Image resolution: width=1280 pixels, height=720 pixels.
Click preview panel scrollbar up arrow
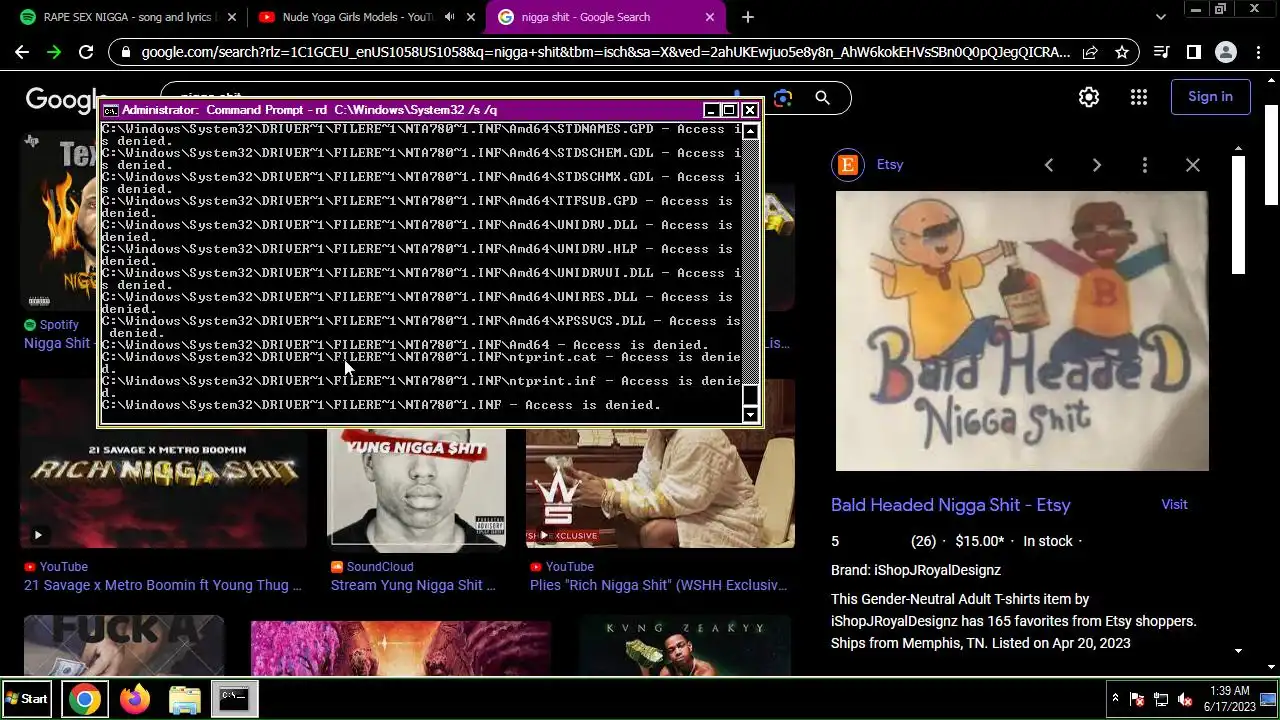click(x=1238, y=149)
